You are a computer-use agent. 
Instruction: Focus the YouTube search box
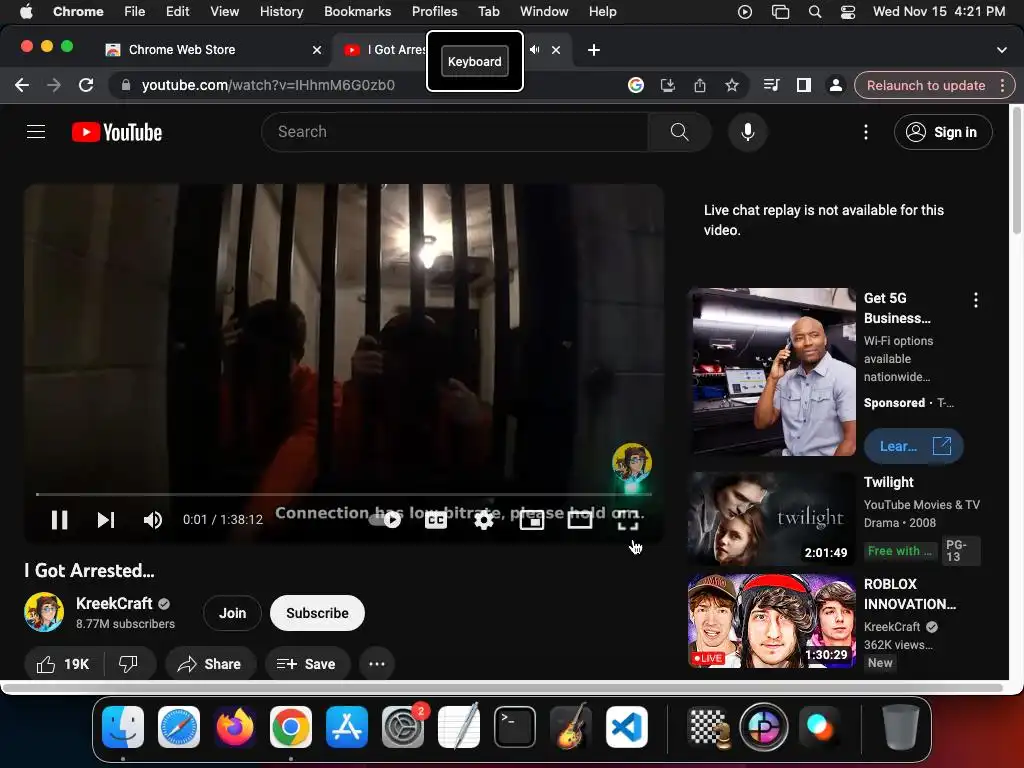click(x=455, y=132)
